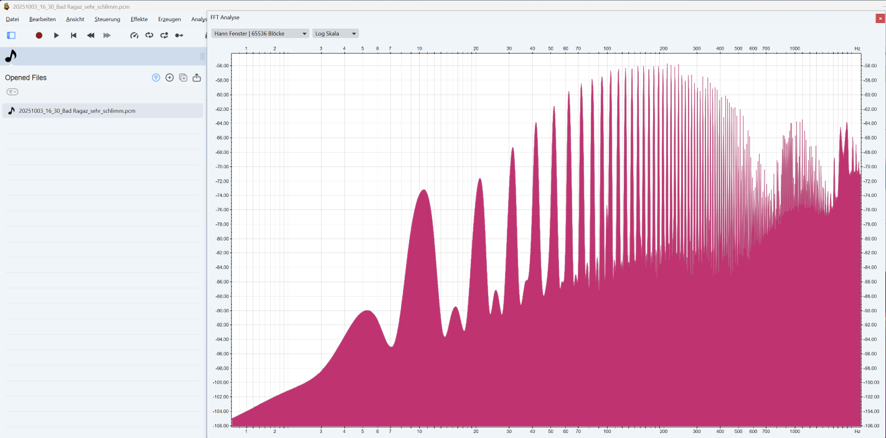Select the music note tab in the sidebar
This screenshot has width=886, height=438.
click(11, 55)
